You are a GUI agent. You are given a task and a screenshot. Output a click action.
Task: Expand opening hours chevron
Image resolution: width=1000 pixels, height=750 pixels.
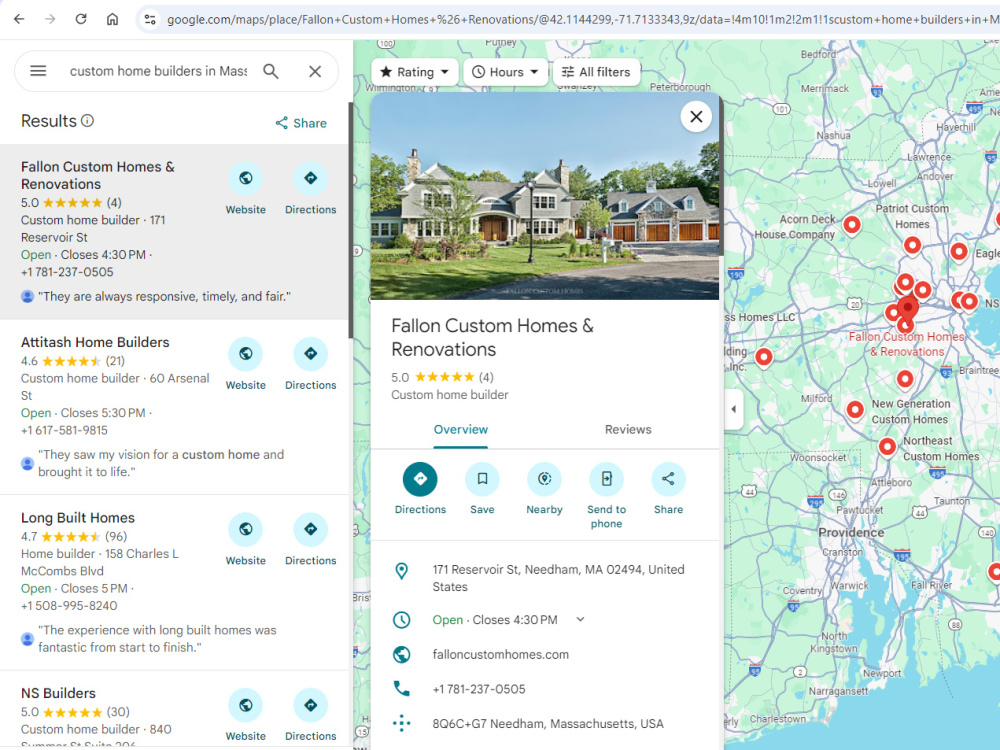pyautogui.click(x=580, y=619)
